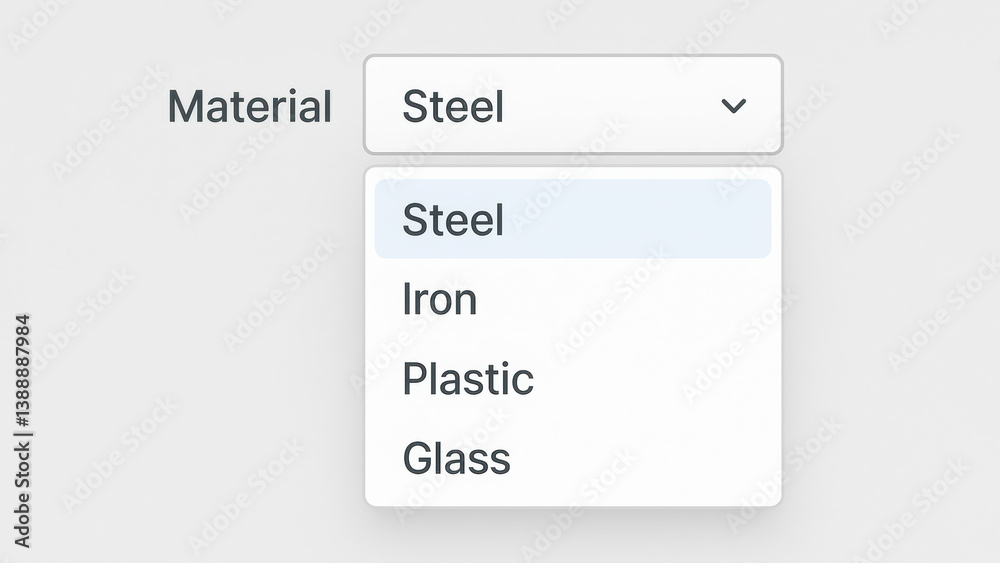Select the highlighted Steel option in list

point(573,219)
